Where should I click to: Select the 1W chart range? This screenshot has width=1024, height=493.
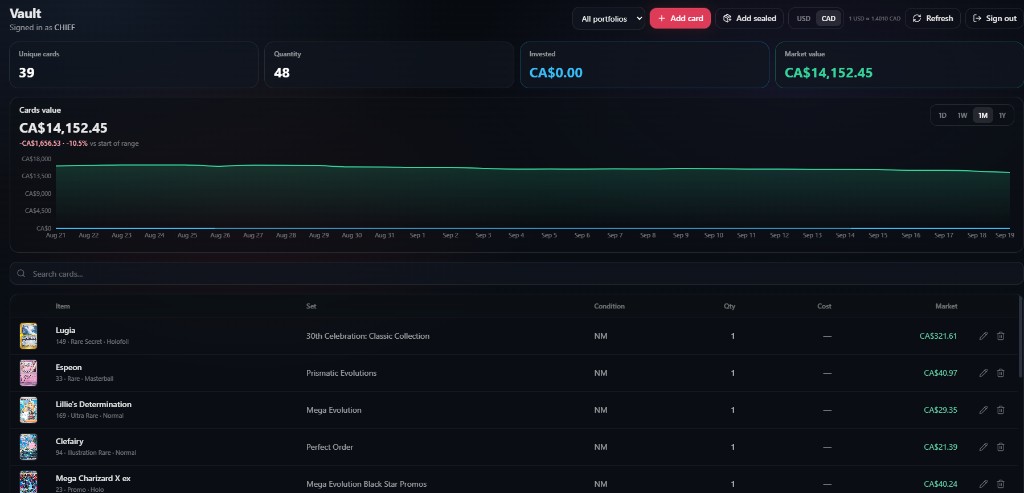click(962, 116)
